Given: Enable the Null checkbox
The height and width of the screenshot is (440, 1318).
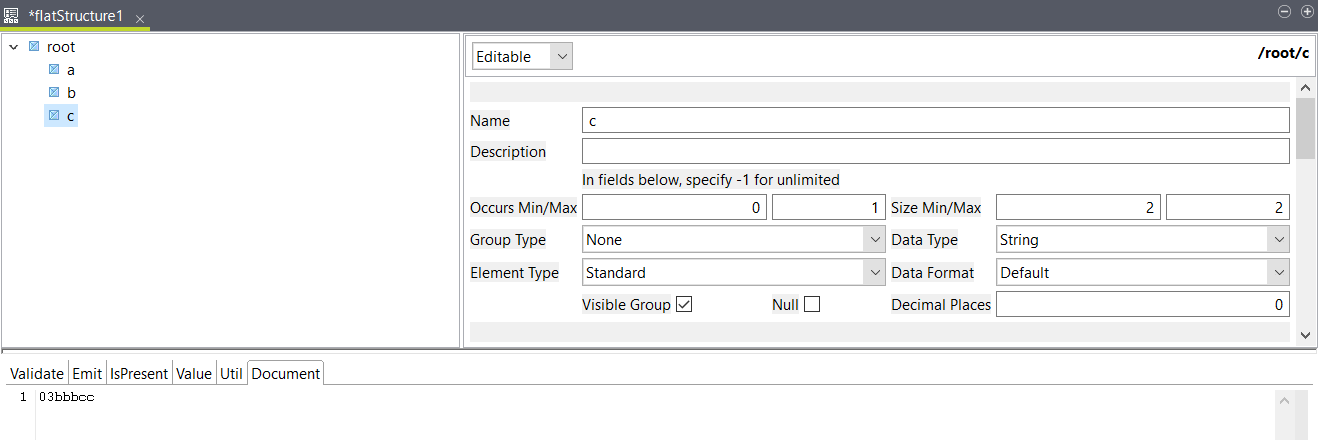Looking at the screenshot, I should pyautogui.click(x=812, y=305).
